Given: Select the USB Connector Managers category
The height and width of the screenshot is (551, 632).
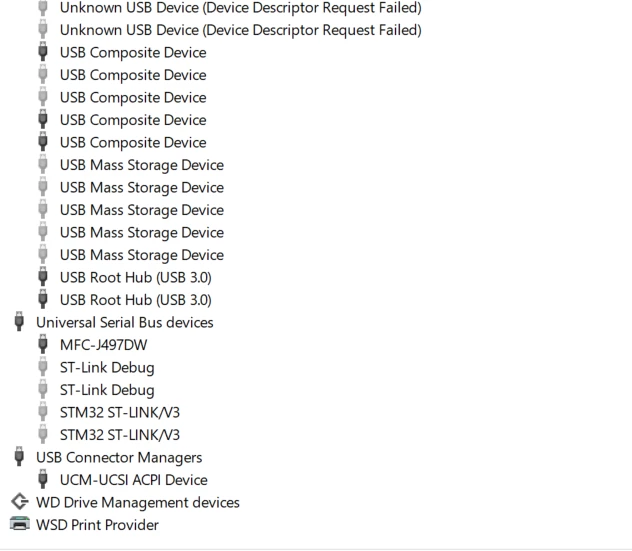Looking at the screenshot, I should coord(119,457).
